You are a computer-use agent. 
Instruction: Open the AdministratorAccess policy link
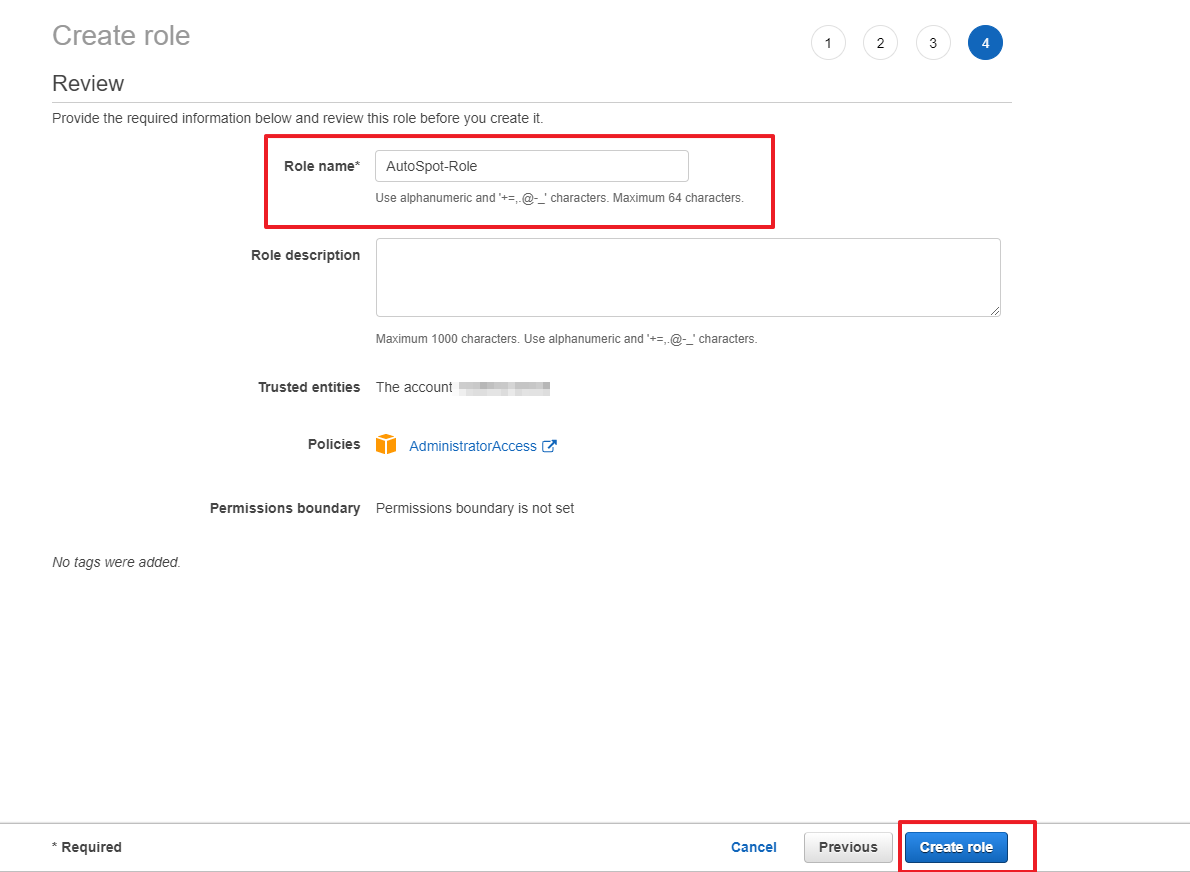[472, 447]
